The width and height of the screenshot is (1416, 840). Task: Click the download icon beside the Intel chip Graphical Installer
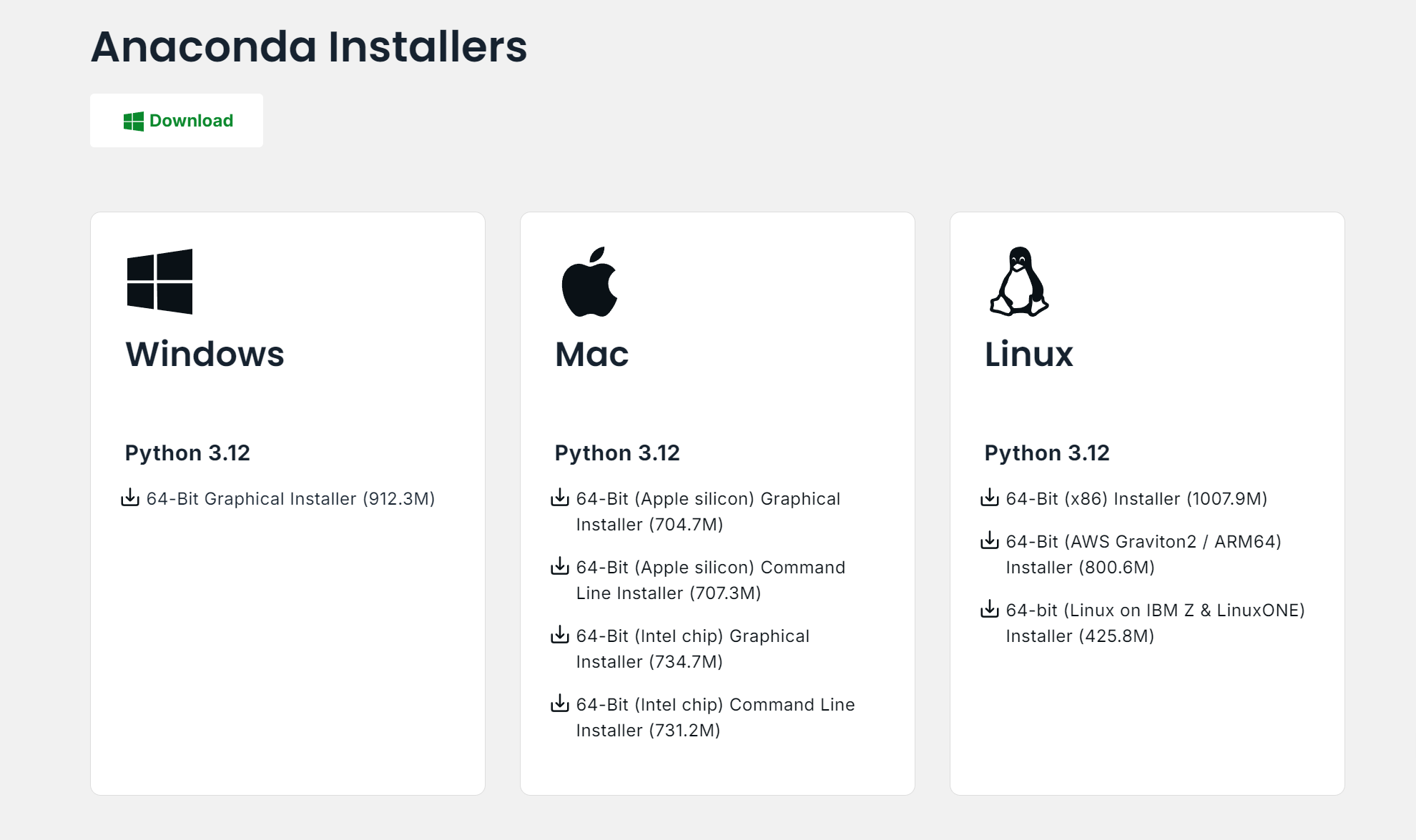(x=560, y=635)
